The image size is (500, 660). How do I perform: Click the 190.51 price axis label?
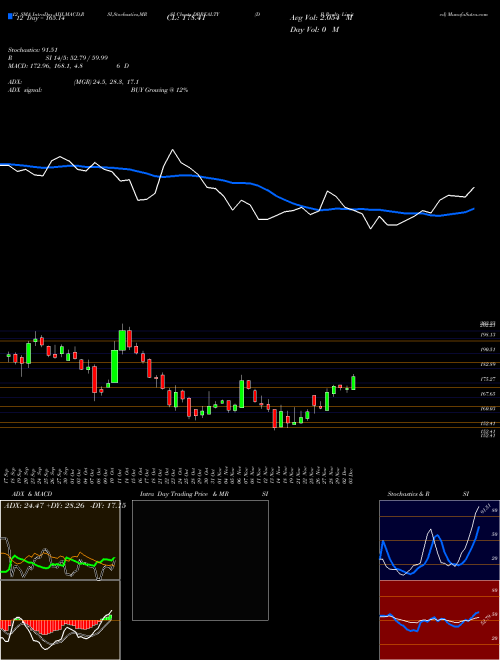(x=487, y=349)
